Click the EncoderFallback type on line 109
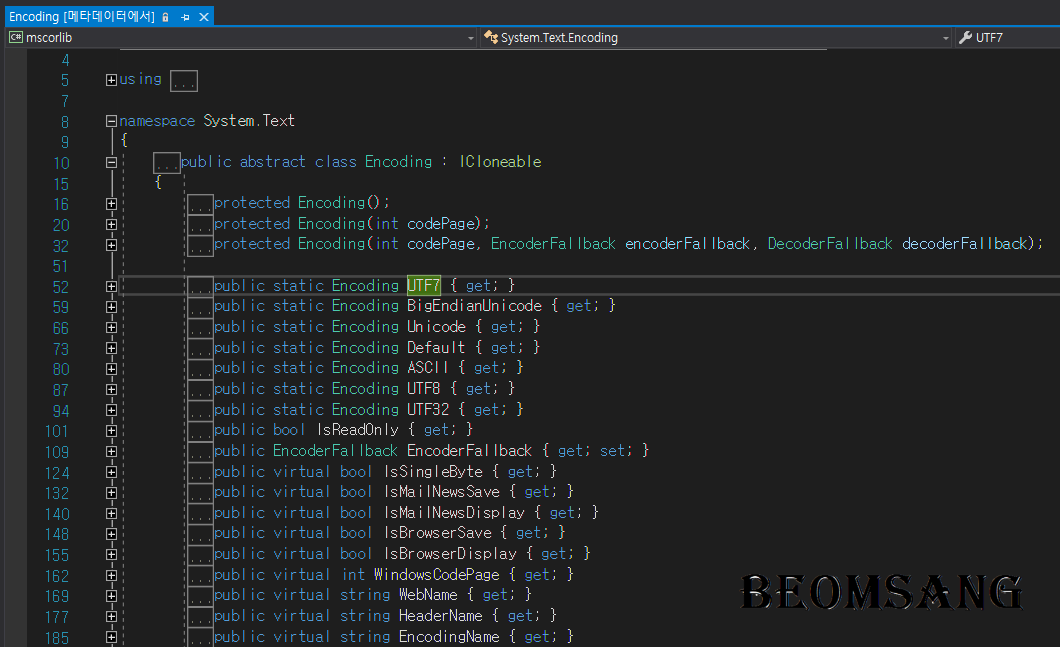This screenshot has width=1060, height=647. pos(335,450)
